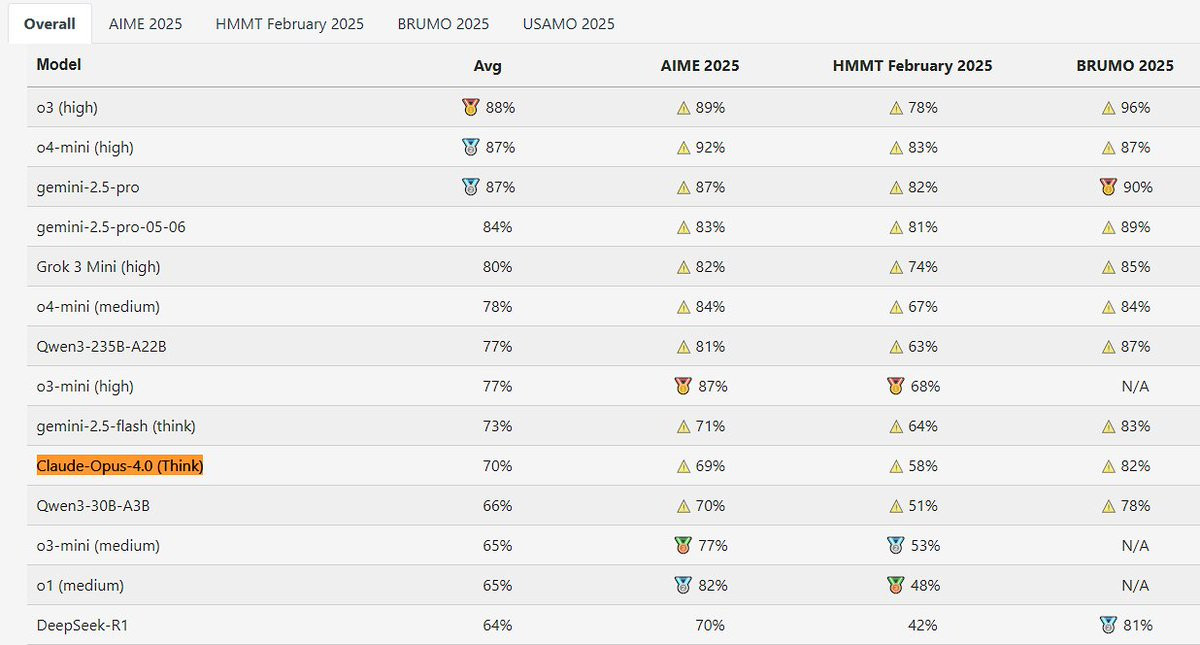Click the warning icon in Qwen3-235B-A22B AIME cell
Screen dimensions: 1200x645
tap(684, 347)
